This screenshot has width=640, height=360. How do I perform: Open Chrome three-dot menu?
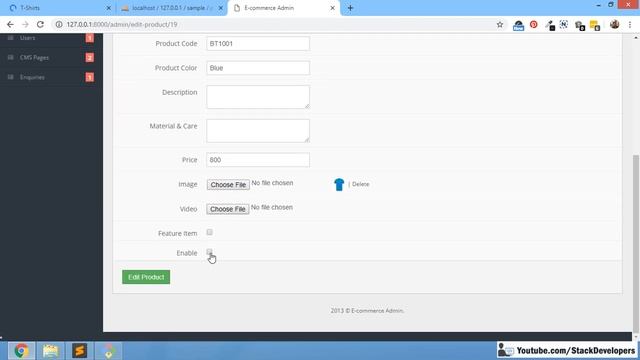tap(630, 24)
